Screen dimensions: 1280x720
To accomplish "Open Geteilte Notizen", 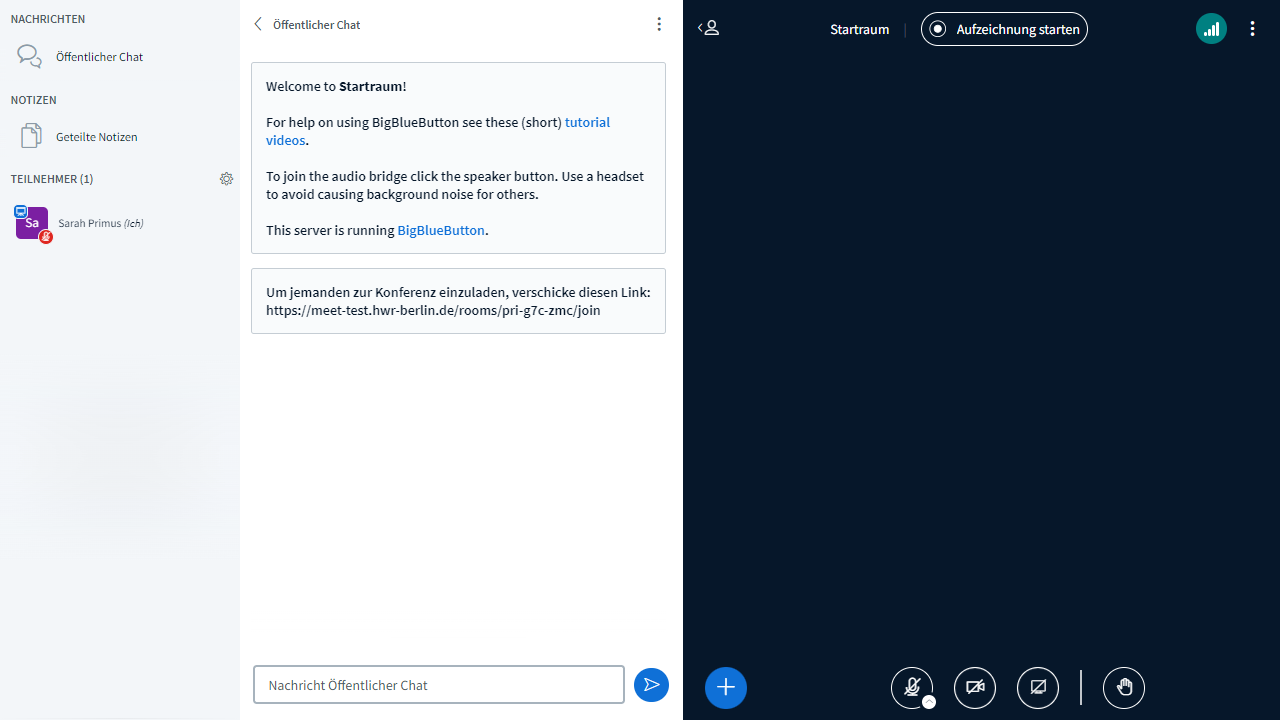I will click(96, 137).
